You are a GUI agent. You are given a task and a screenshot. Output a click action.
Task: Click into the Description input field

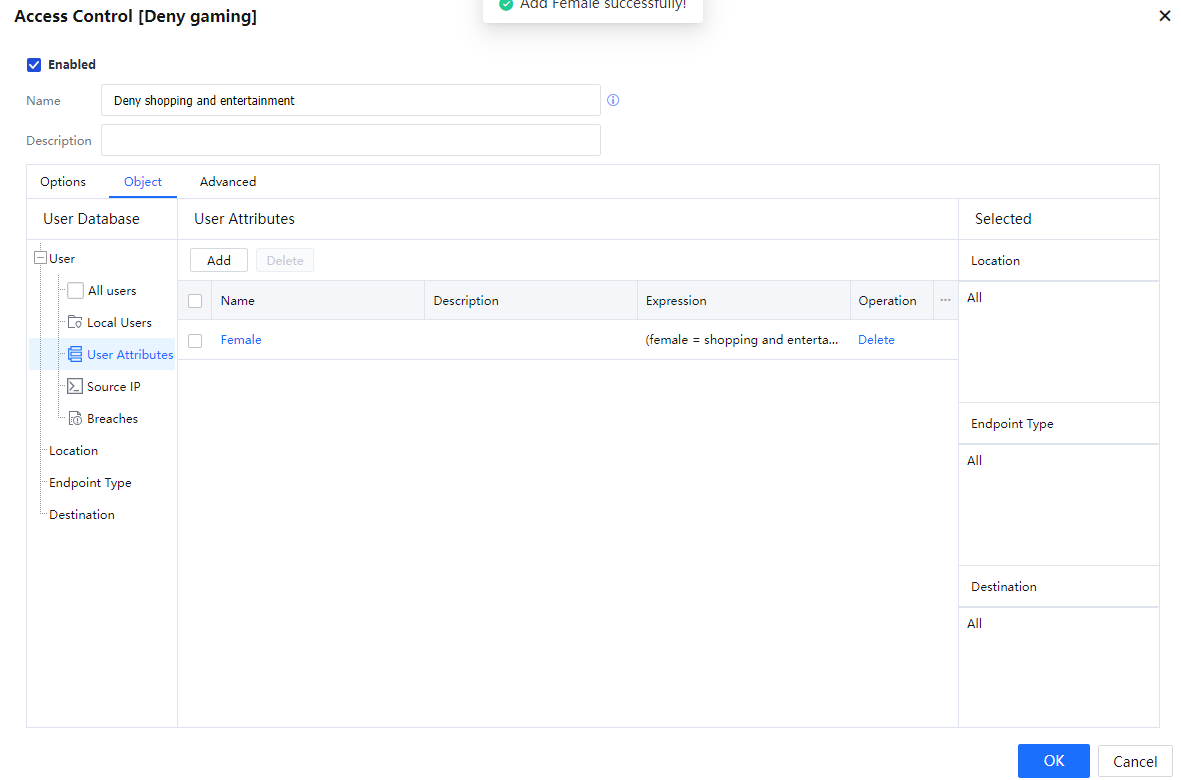pos(350,140)
